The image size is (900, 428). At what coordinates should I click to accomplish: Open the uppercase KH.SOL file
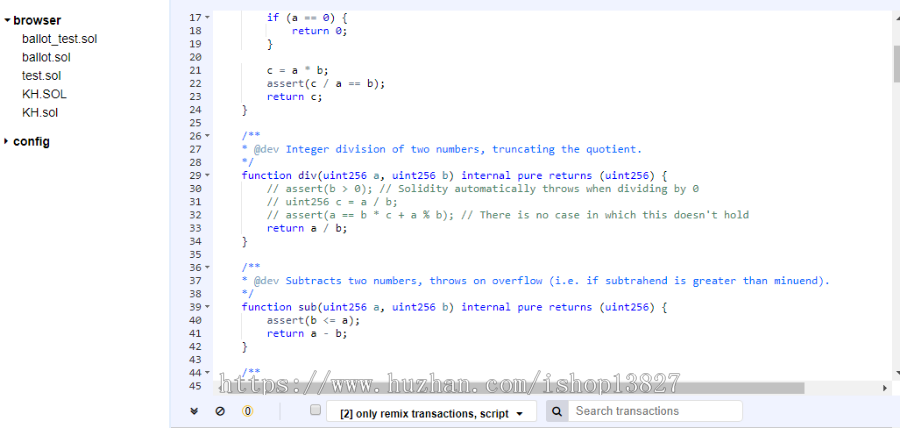(44, 94)
